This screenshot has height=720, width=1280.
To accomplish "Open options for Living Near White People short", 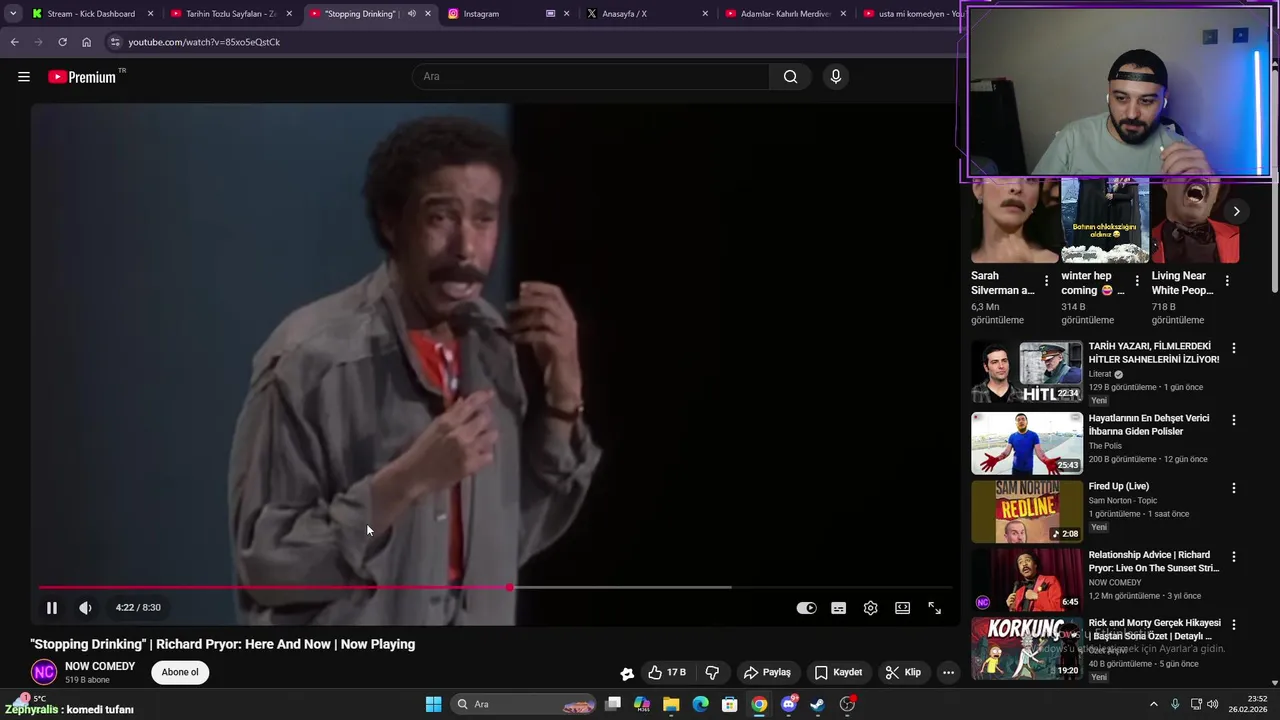I will [1227, 281].
